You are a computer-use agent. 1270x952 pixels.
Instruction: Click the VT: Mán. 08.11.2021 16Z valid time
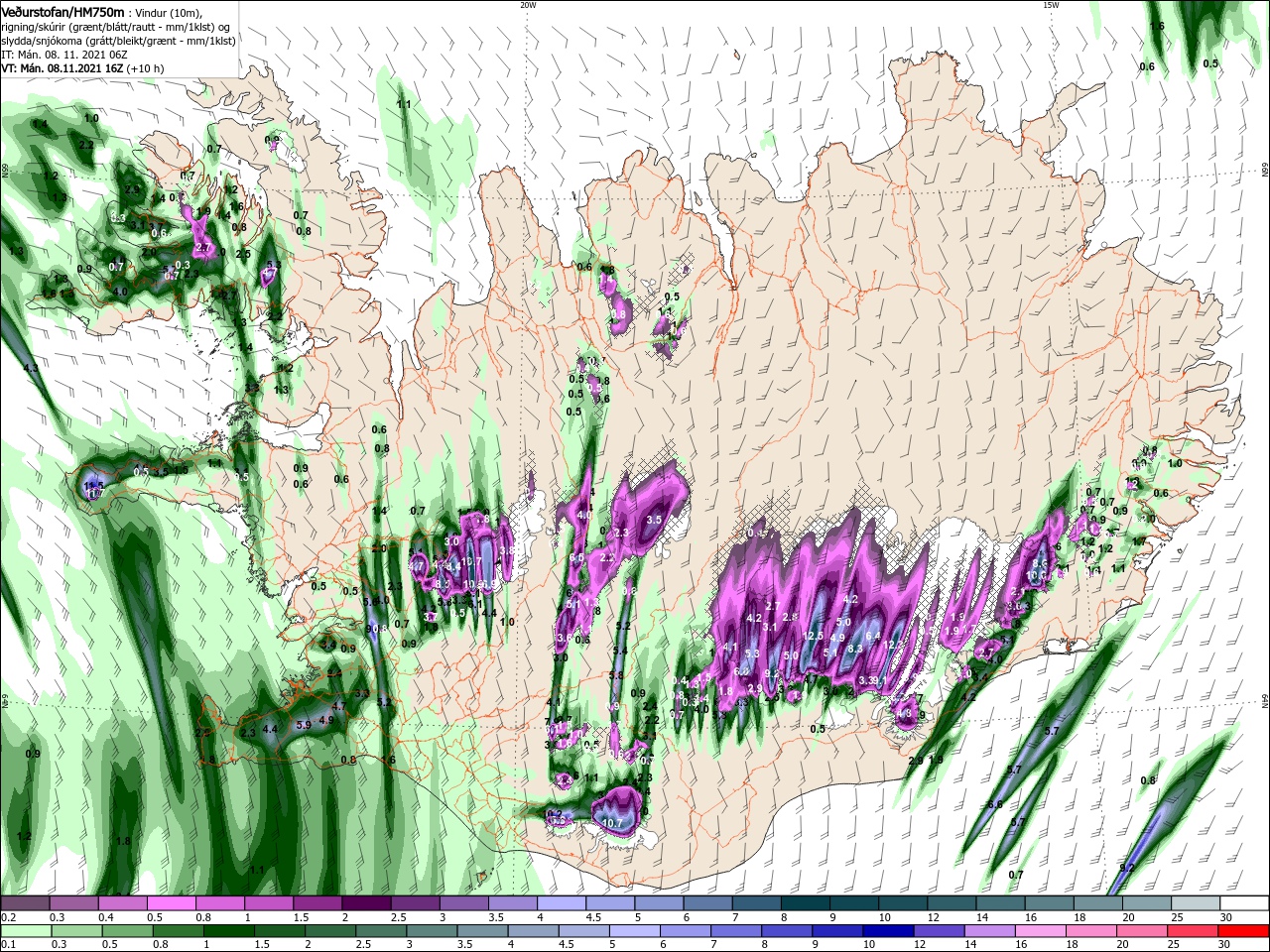click(x=62, y=68)
